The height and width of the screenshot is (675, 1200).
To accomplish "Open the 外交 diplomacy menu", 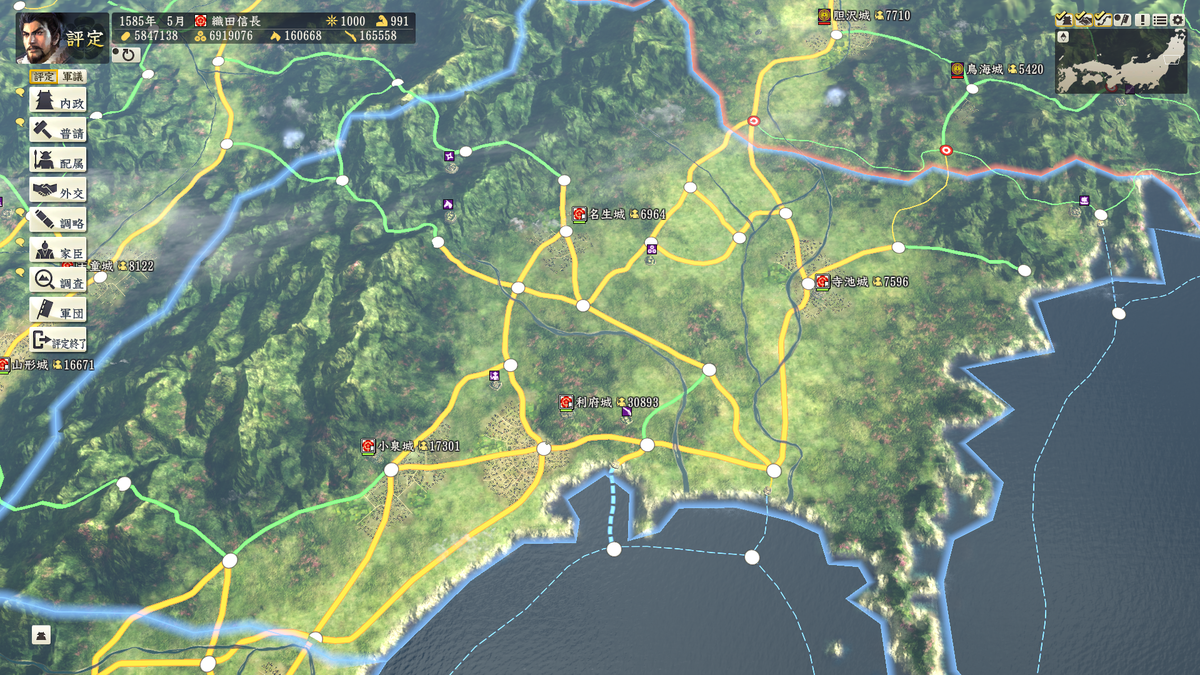I will pyautogui.click(x=58, y=190).
